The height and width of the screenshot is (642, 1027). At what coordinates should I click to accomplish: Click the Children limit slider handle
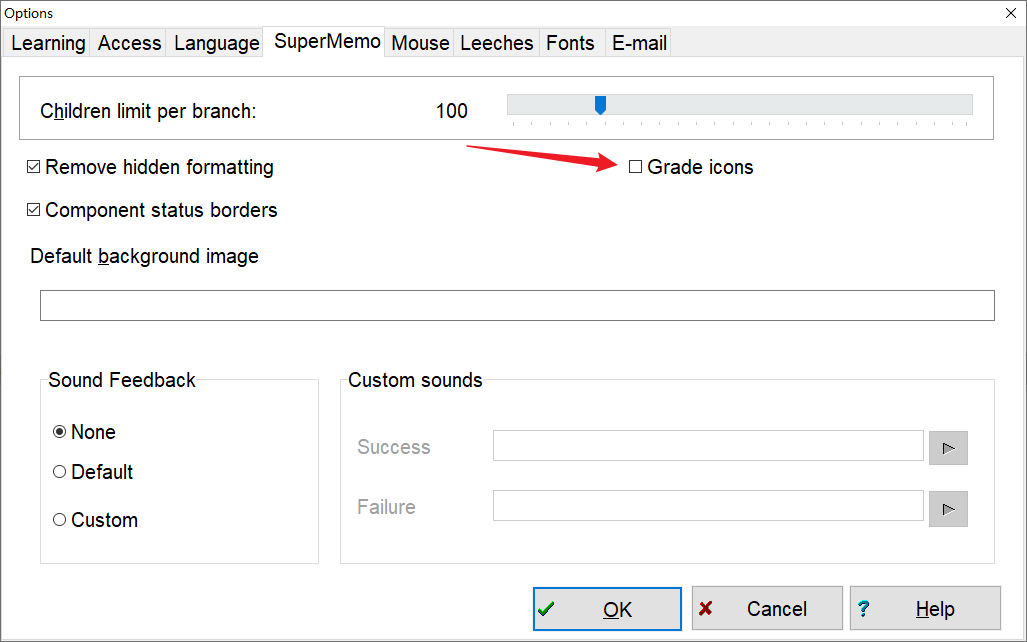coord(600,104)
